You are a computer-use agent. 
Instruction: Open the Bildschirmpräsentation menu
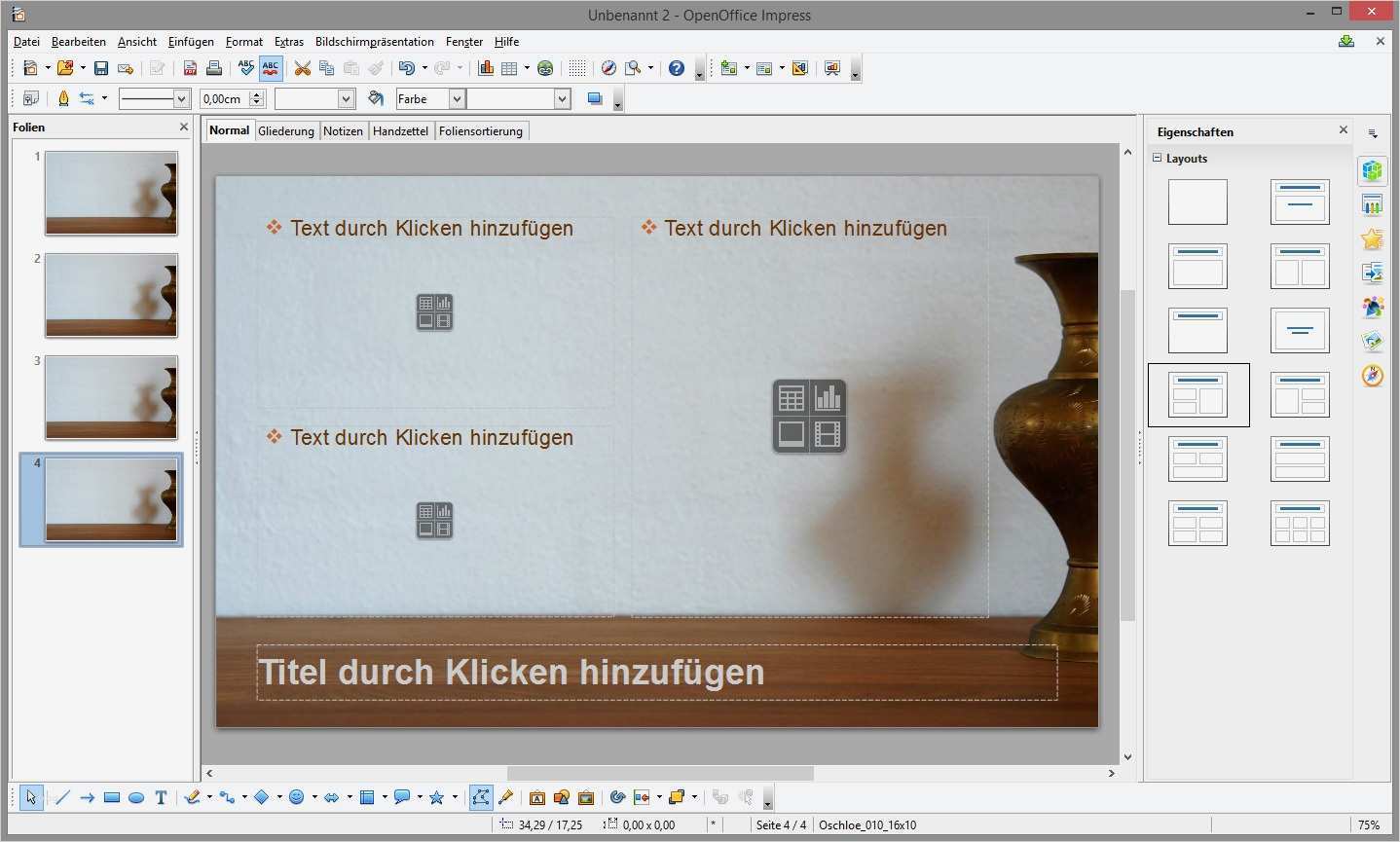point(374,42)
